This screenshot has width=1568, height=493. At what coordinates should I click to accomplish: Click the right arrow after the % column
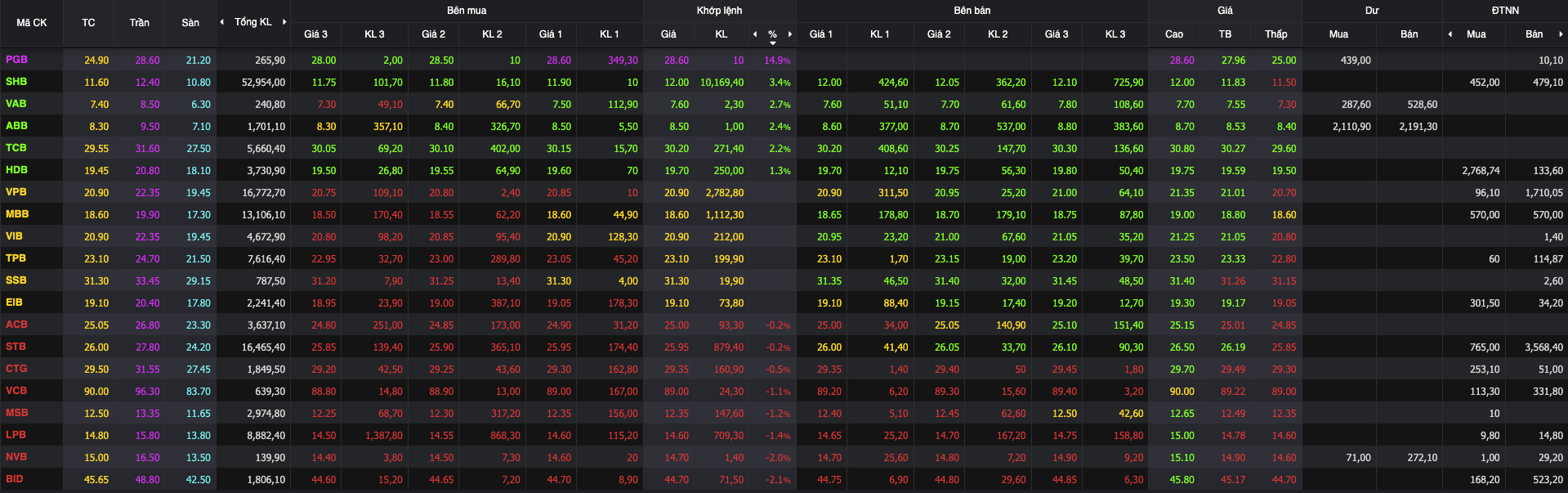coord(790,34)
